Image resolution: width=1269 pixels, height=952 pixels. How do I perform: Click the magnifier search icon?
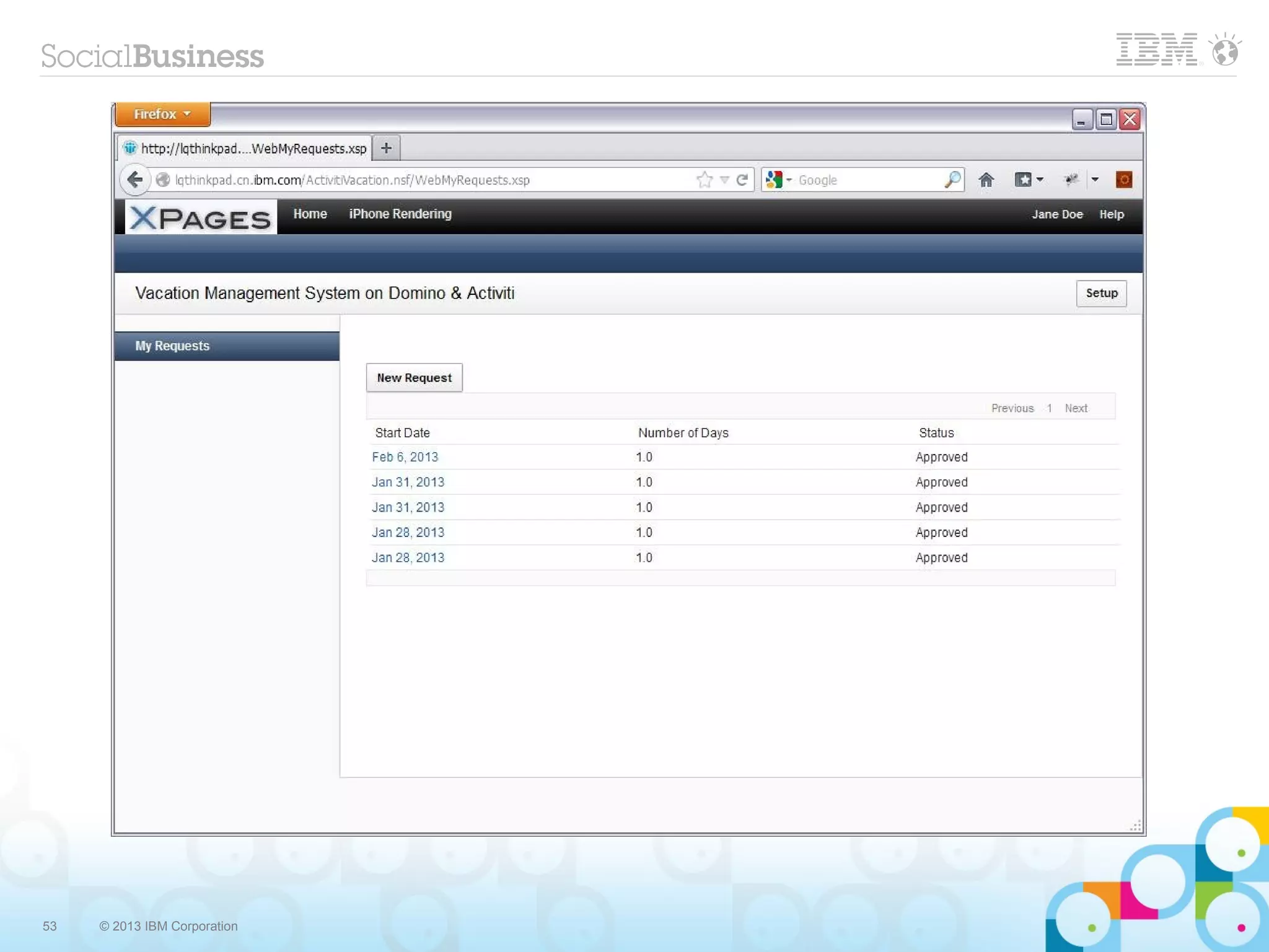click(952, 180)
